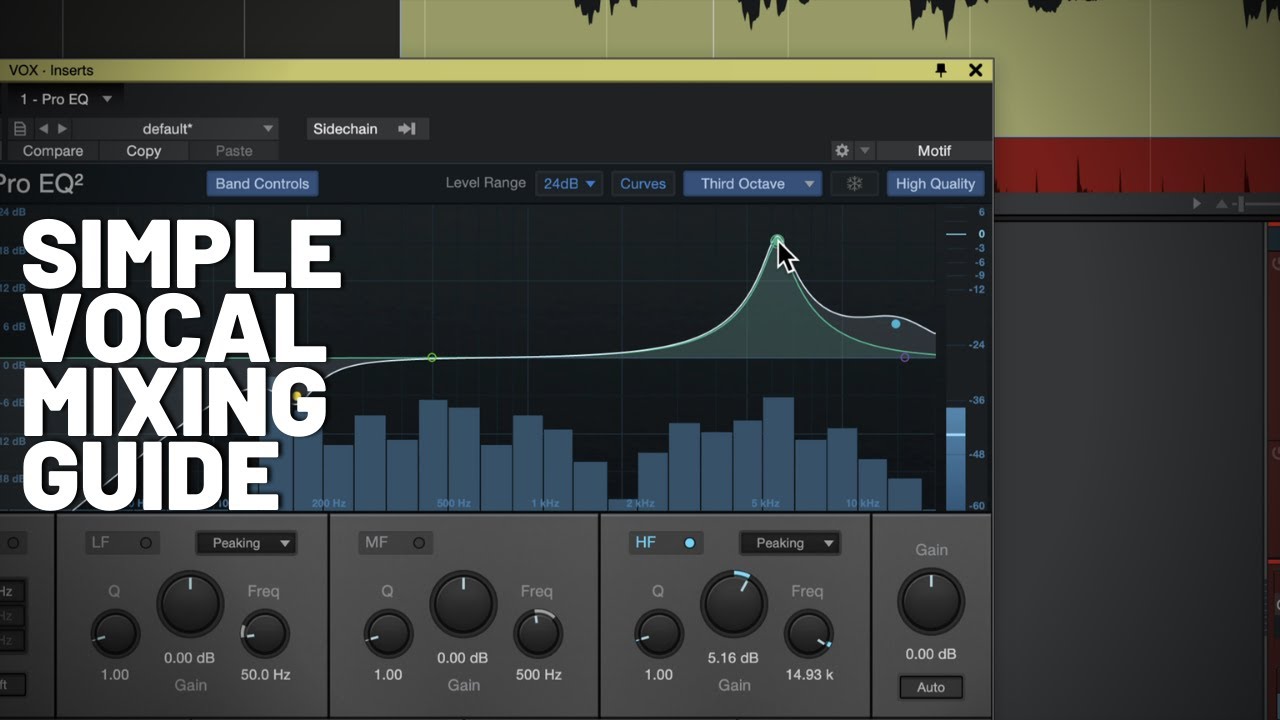Click the Sidechain button

coord(367,129)
